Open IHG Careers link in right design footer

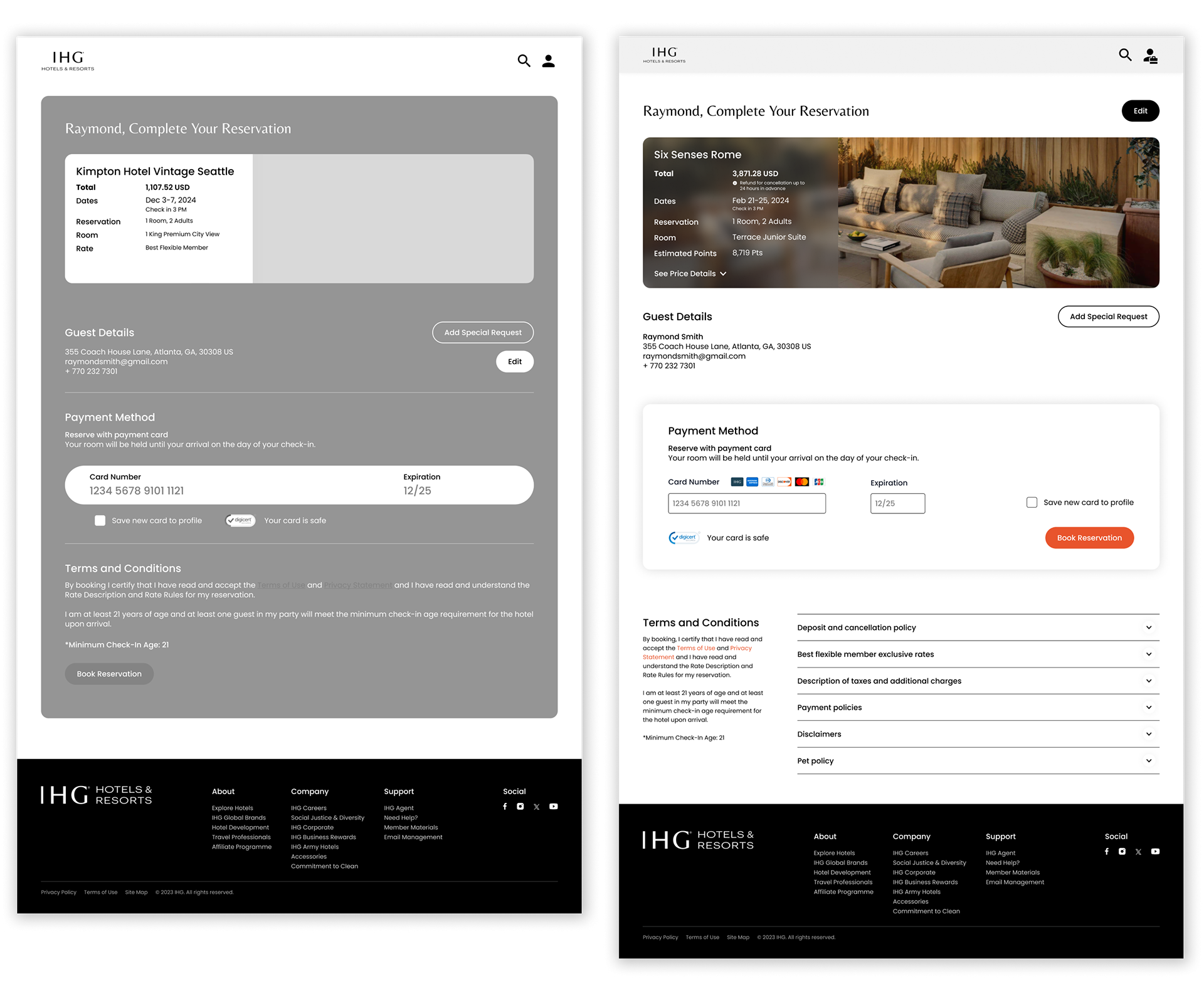(911, 854)
